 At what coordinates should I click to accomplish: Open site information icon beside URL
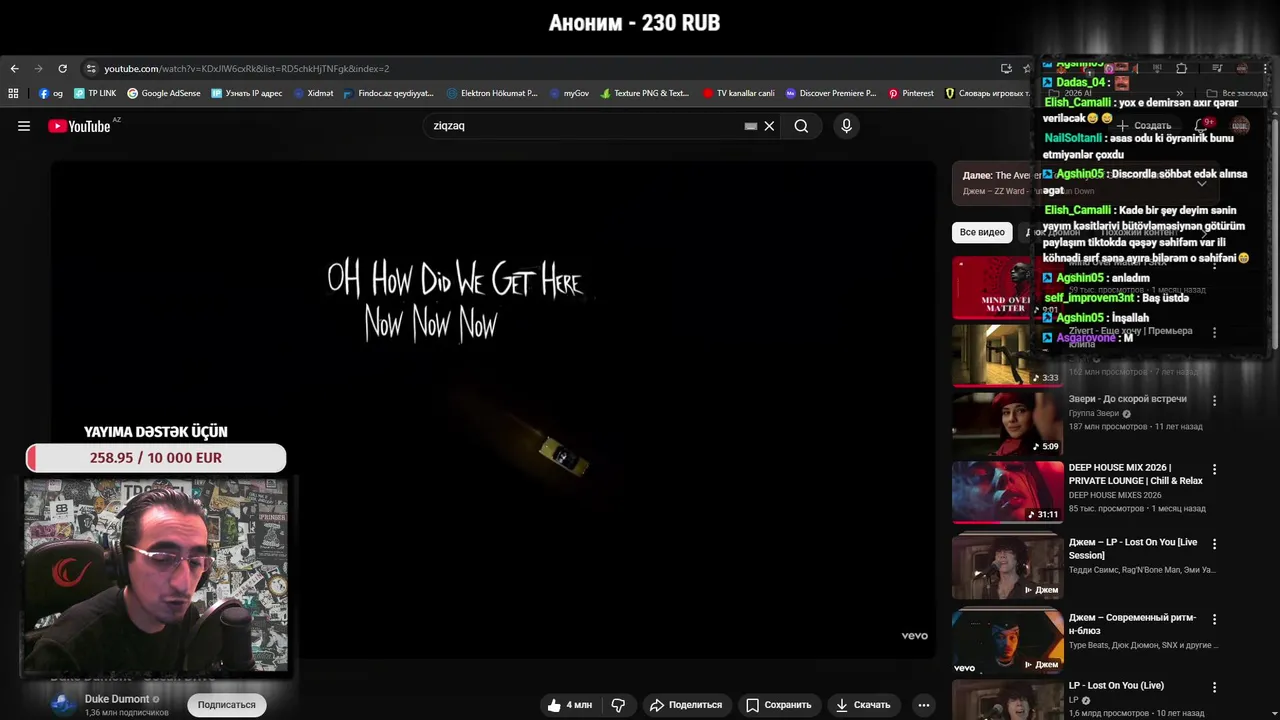(91, 69)
